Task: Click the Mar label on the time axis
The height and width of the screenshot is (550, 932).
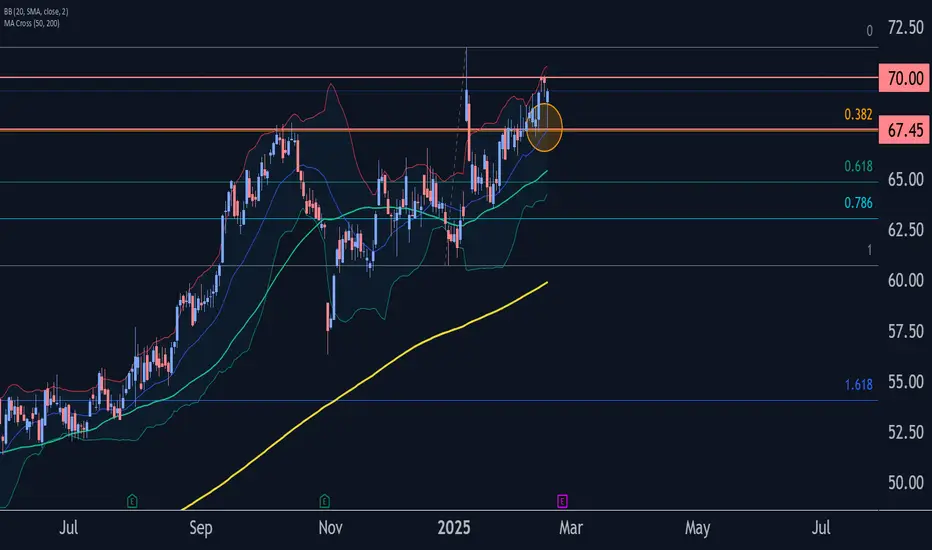Action: (x=571, y=528)
